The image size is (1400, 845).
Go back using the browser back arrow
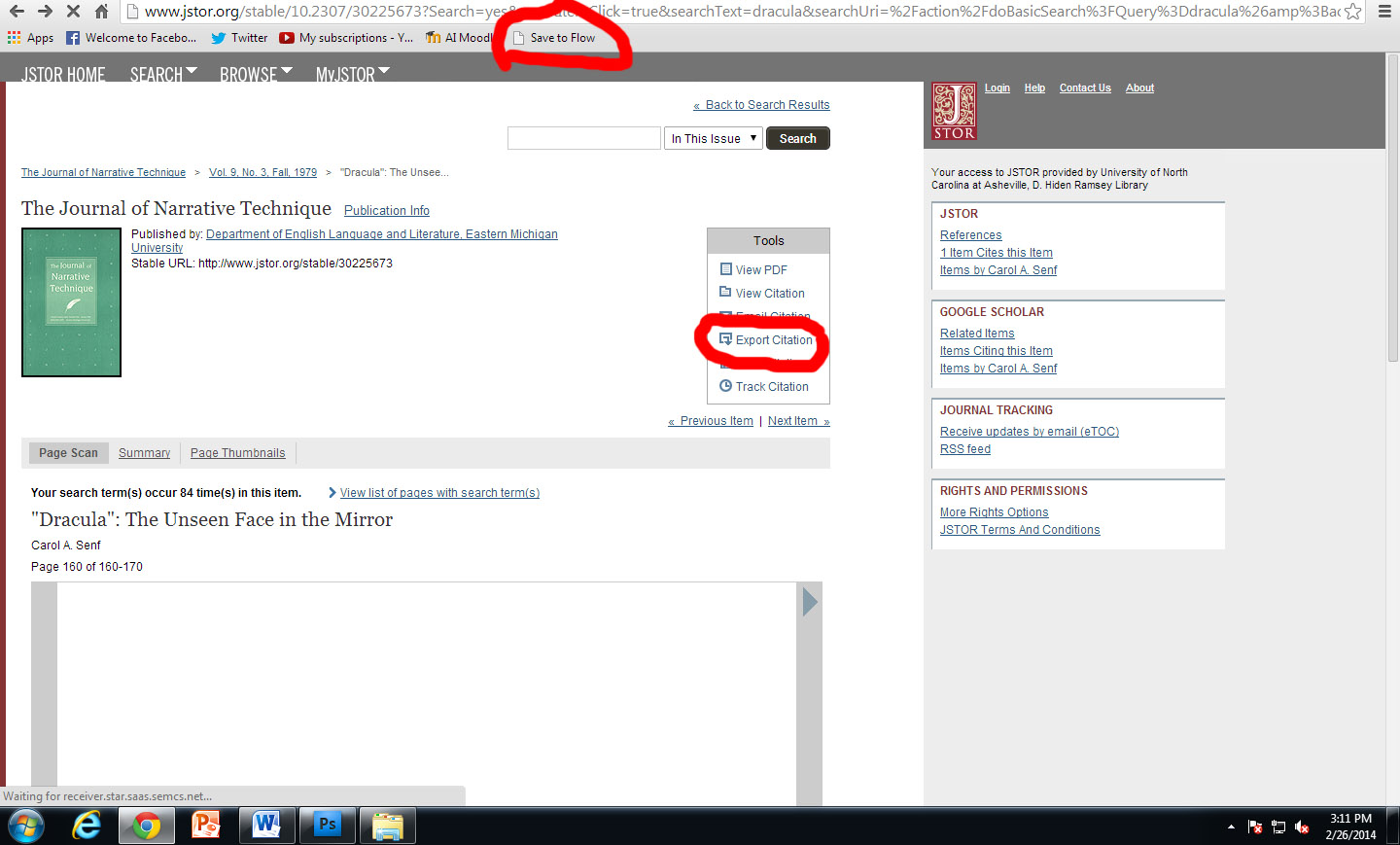tap(17, 12)
